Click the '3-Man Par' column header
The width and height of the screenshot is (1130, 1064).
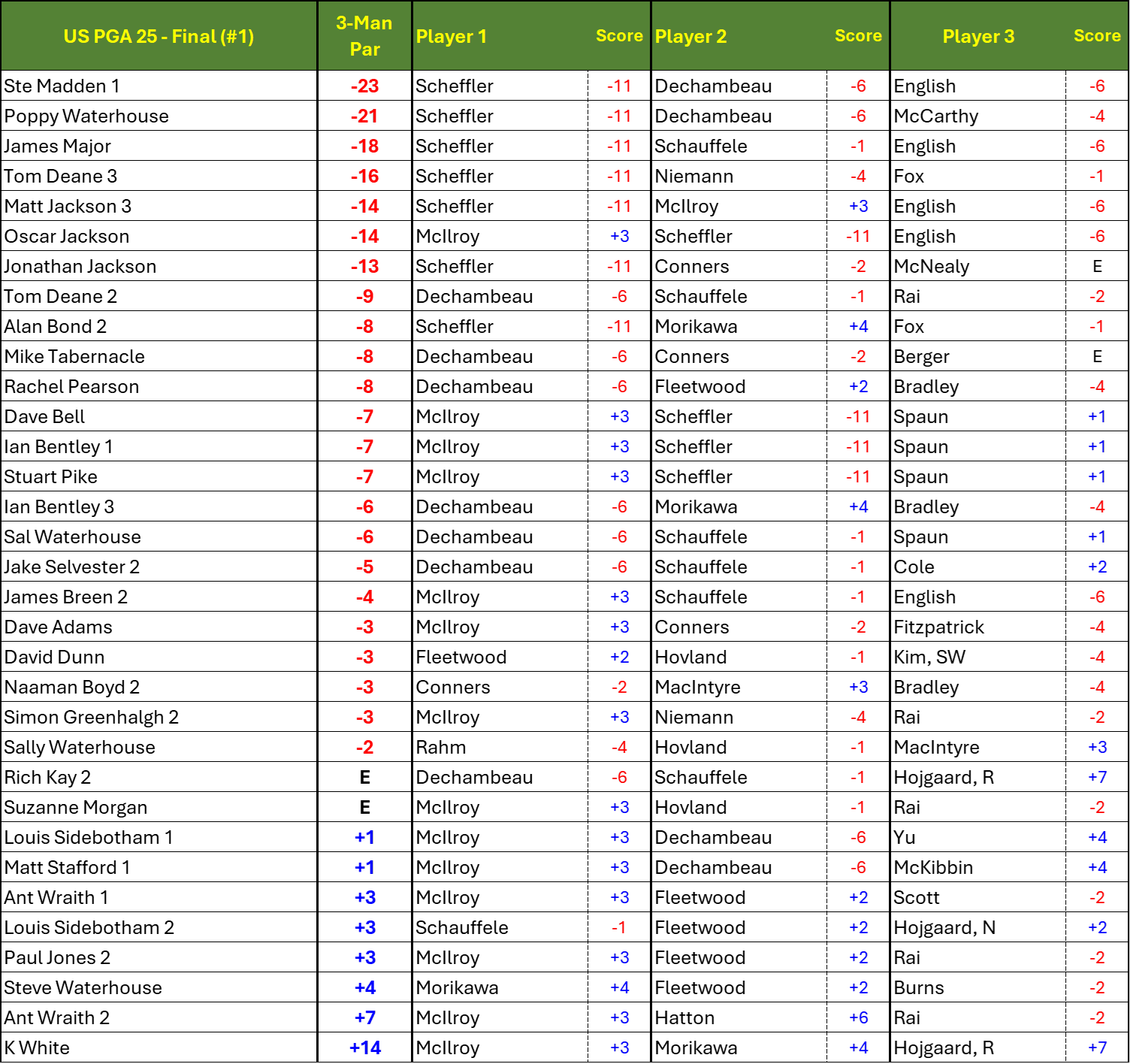(x=364, y=36)
